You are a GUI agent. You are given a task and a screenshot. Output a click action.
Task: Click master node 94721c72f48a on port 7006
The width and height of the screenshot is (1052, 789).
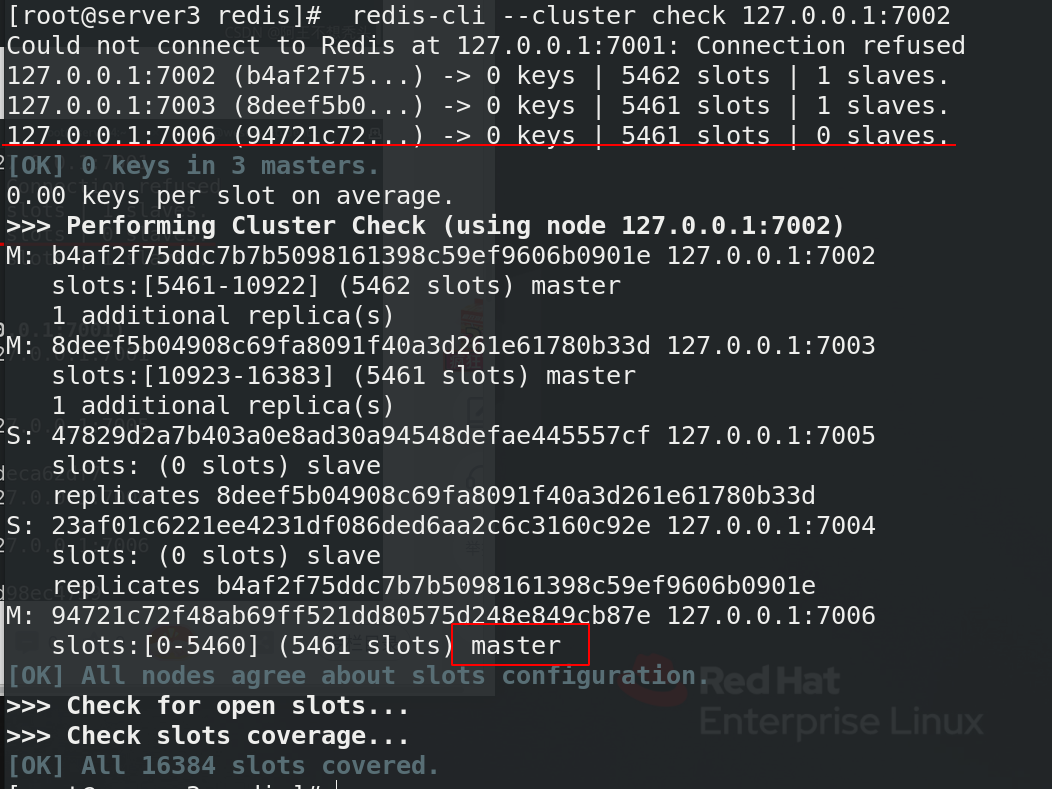[441, 615]
